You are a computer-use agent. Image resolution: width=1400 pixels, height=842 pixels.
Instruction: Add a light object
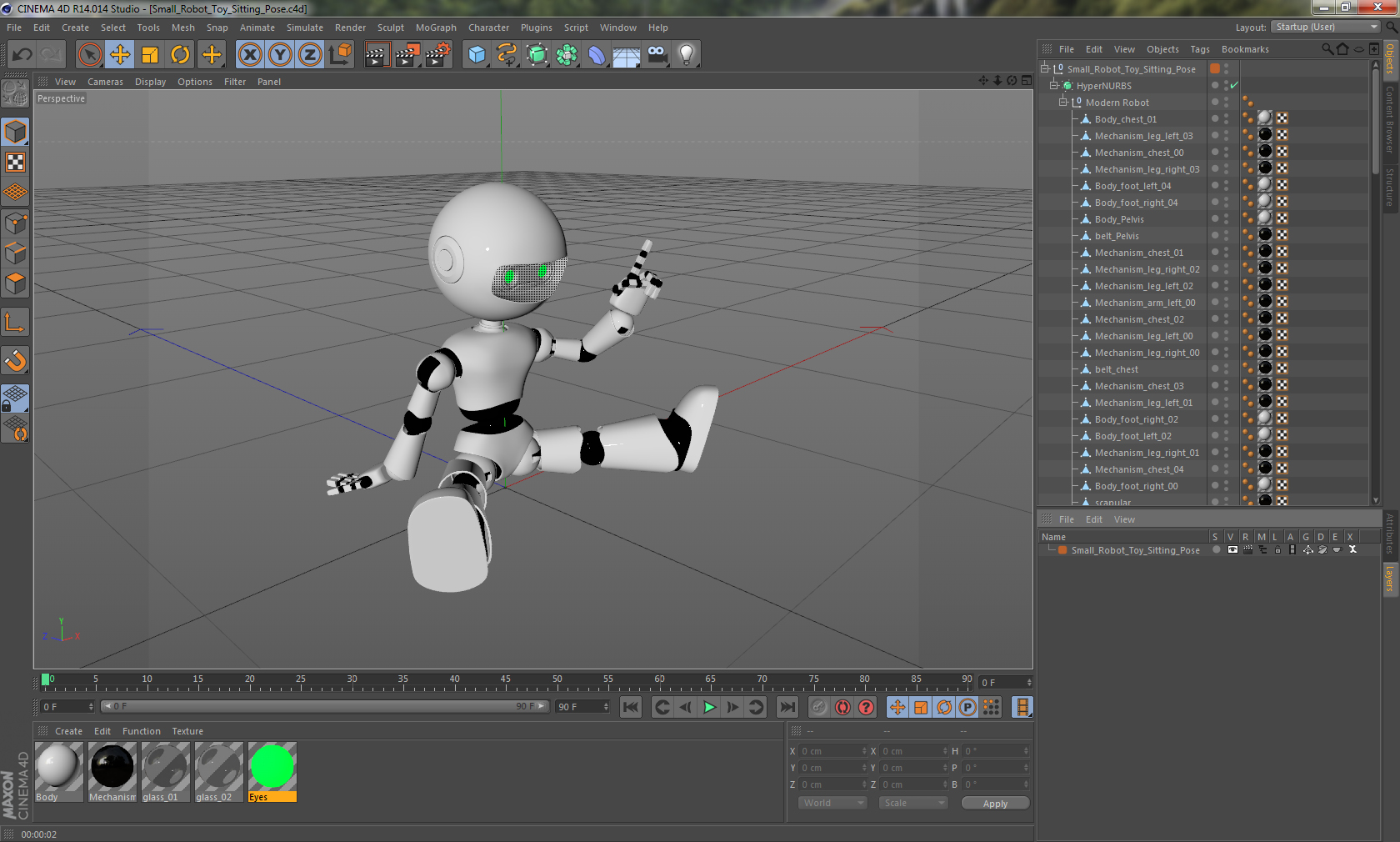click(687, 55)
